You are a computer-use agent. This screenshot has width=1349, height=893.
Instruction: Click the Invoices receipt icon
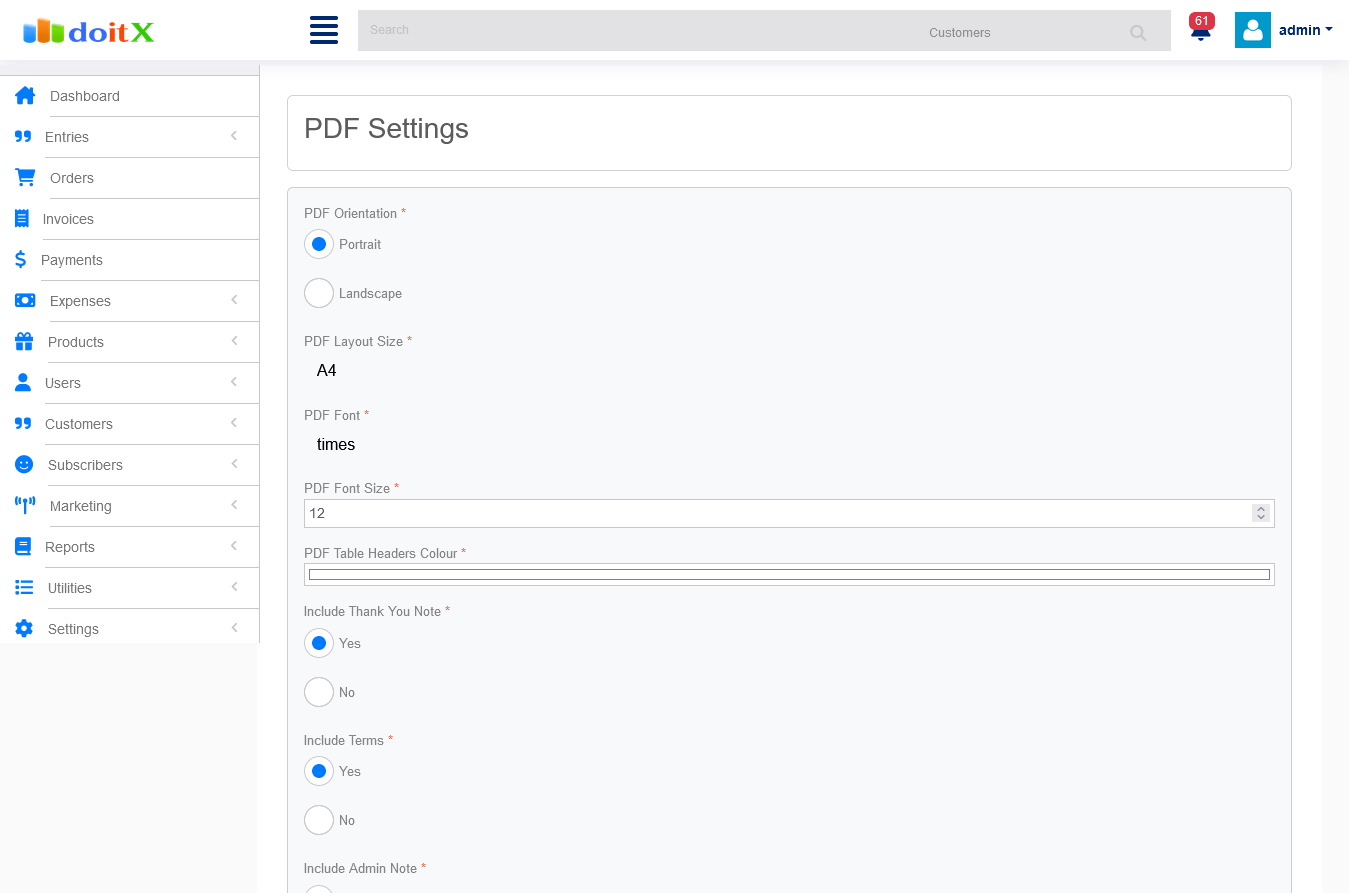click(22, 219)
